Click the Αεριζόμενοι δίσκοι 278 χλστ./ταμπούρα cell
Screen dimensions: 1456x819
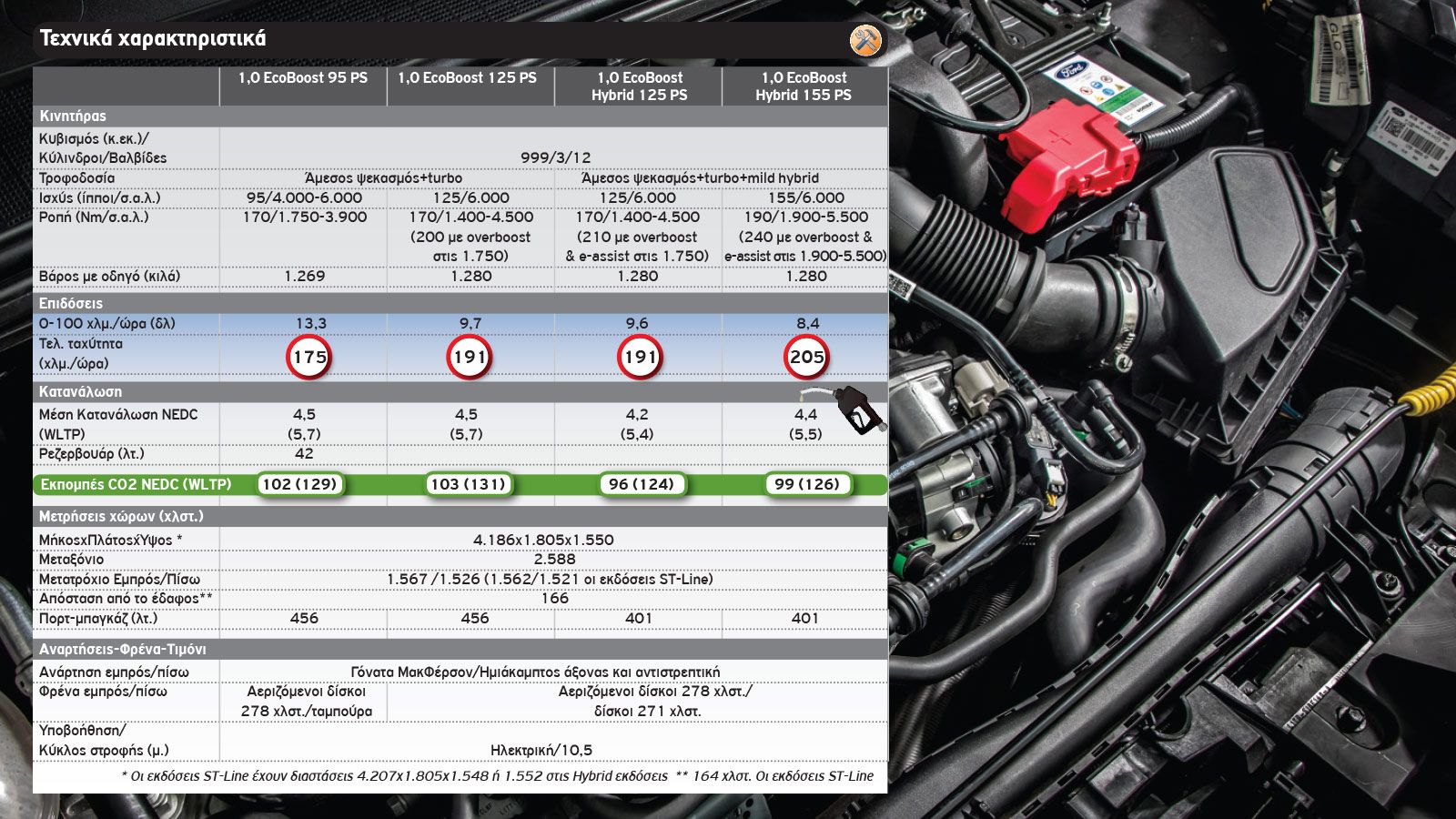tap(307, 701)
